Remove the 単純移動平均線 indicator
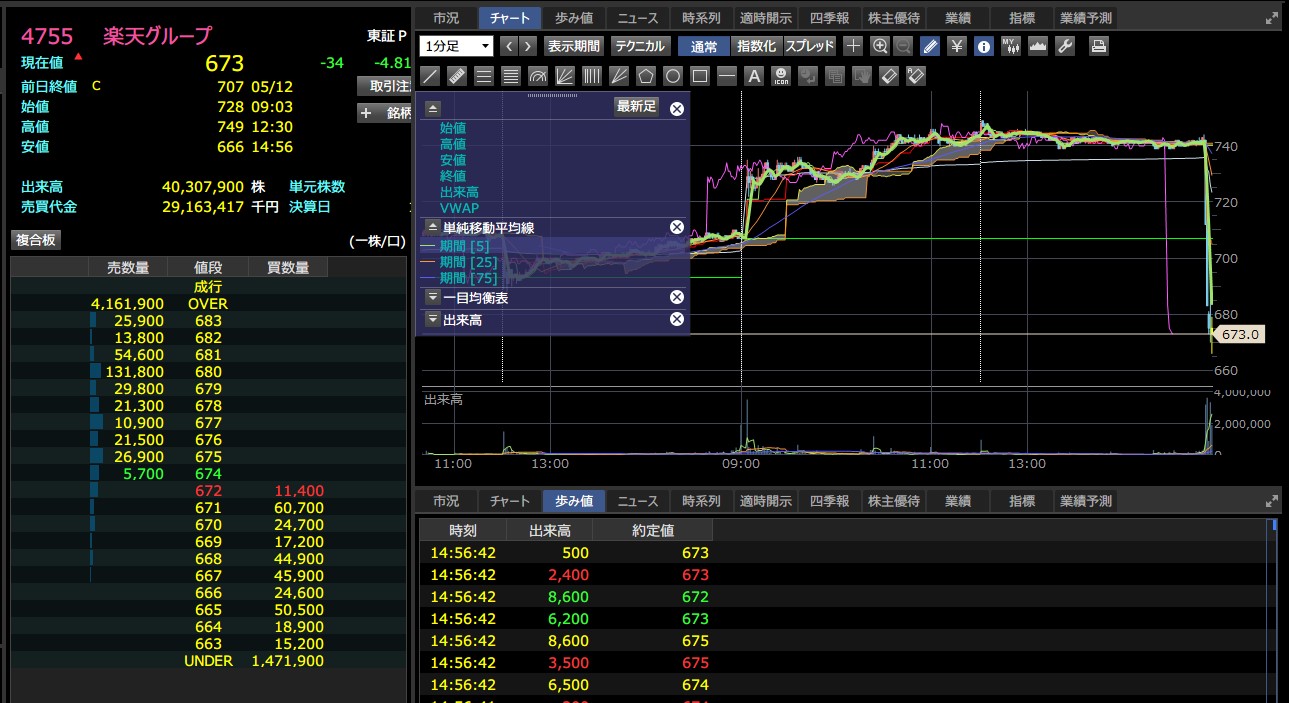 click(x=677, y=228)
